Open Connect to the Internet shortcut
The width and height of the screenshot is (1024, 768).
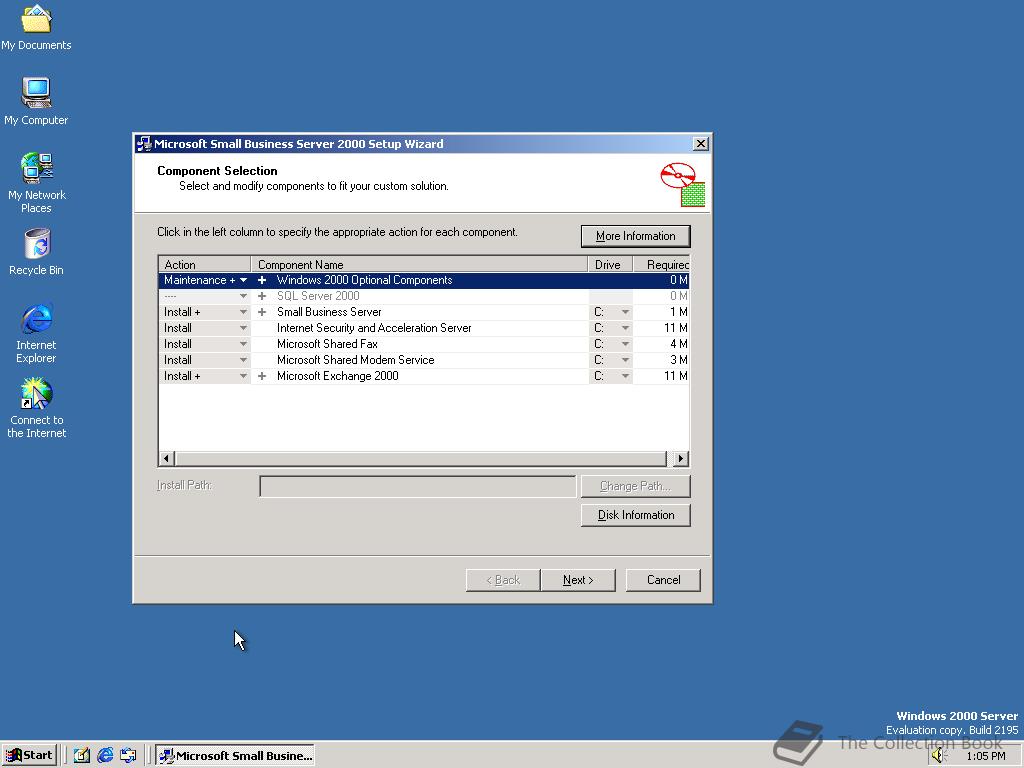(x=36, y=408)
